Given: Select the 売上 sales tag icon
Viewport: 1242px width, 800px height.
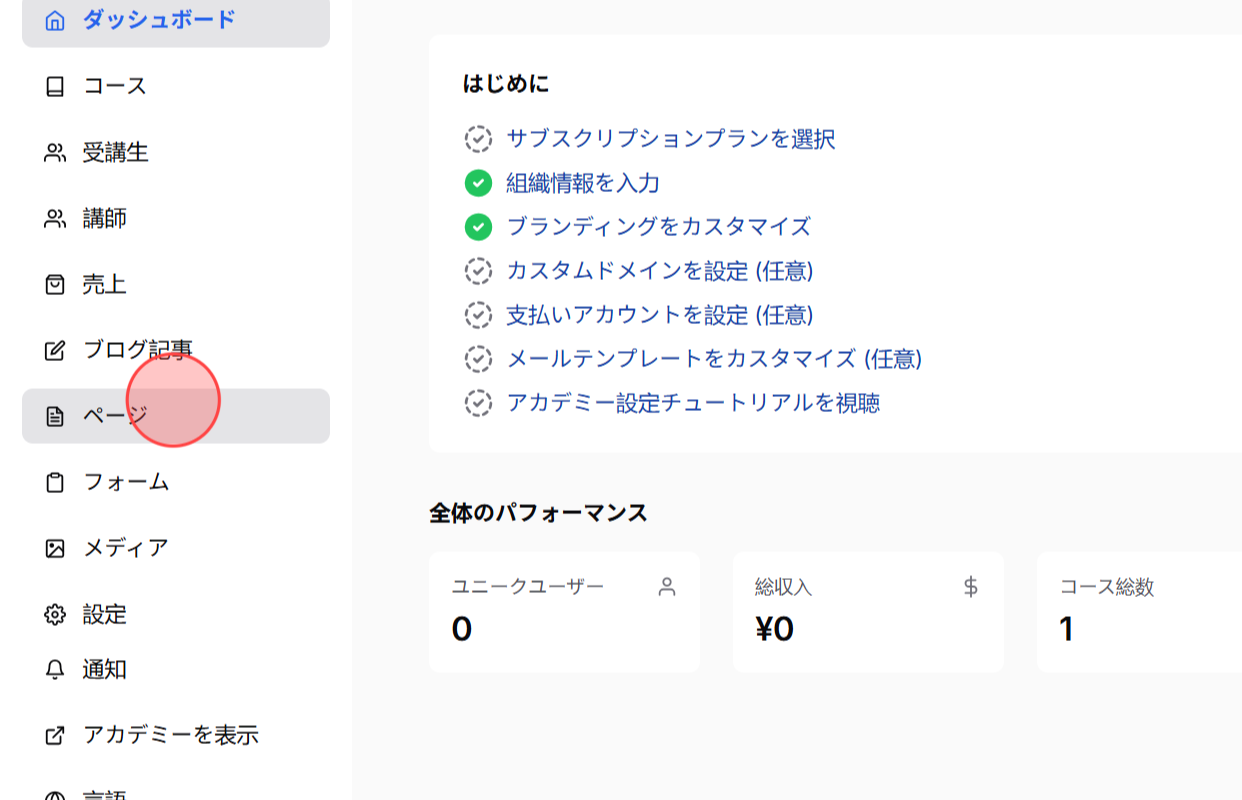Looking at the screenshot, I should pos(54,284).
